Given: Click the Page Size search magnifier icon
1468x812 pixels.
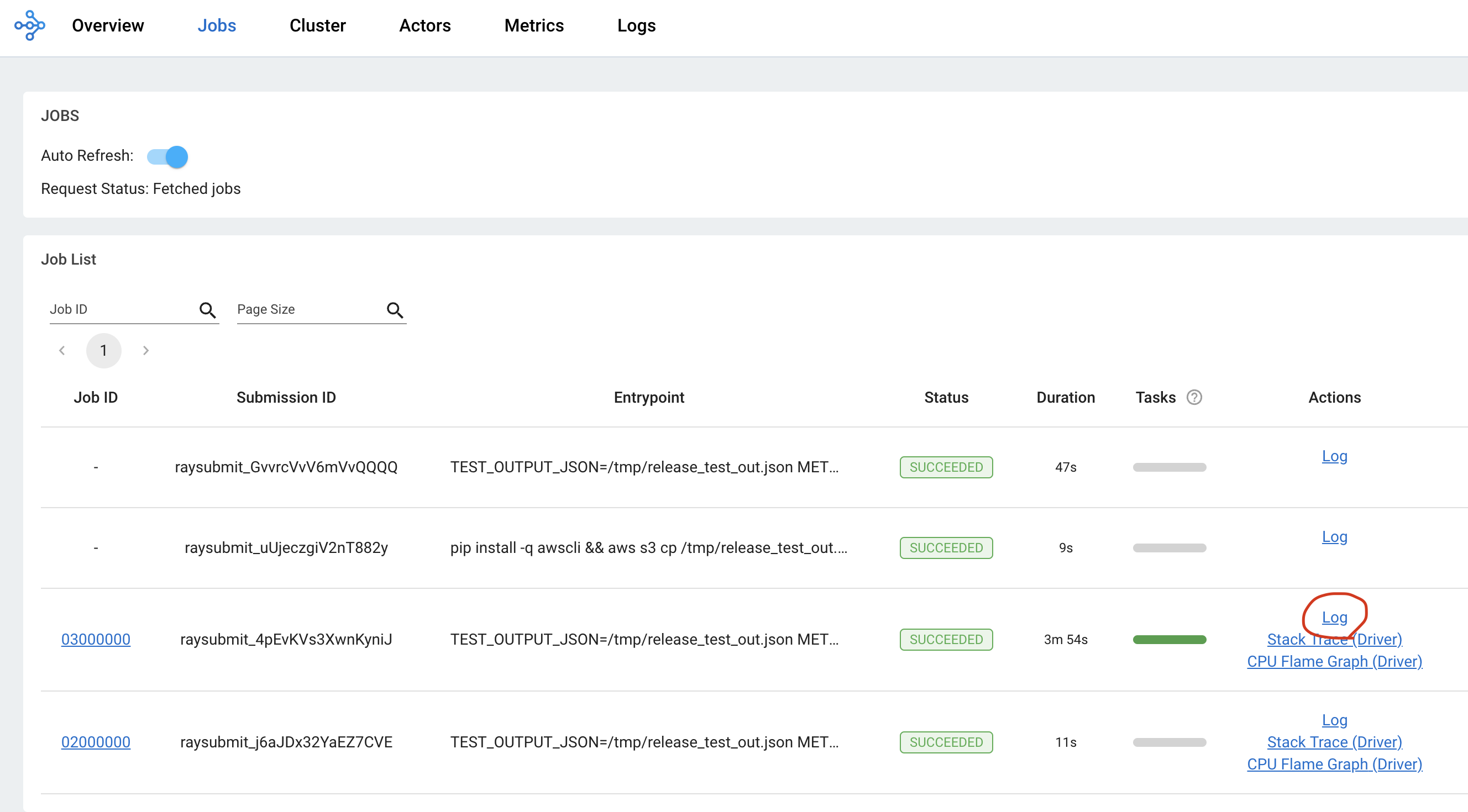Looking at the screenshot, I should pyautogui.click(x=395, y=310).
